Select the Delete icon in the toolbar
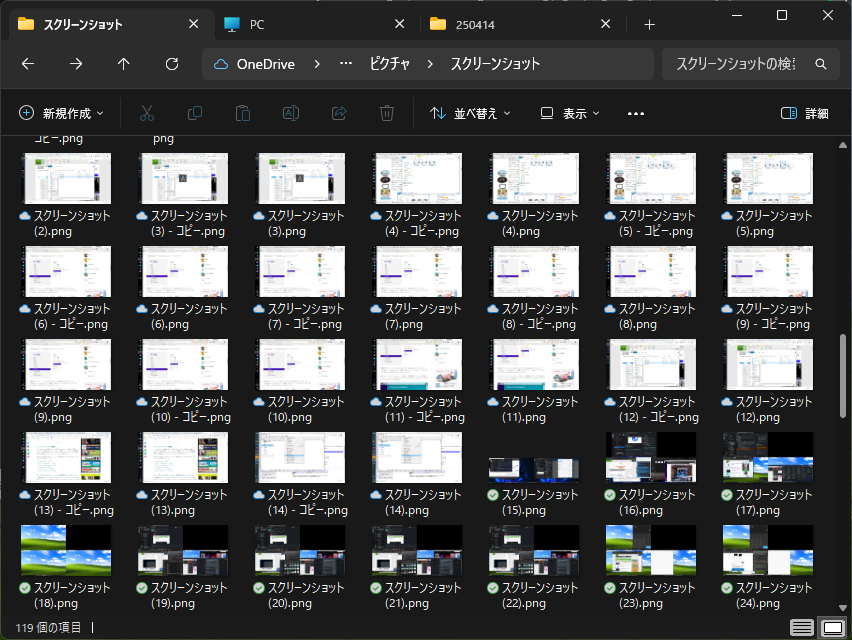852x640 pixels. click(x=386, y=113)
